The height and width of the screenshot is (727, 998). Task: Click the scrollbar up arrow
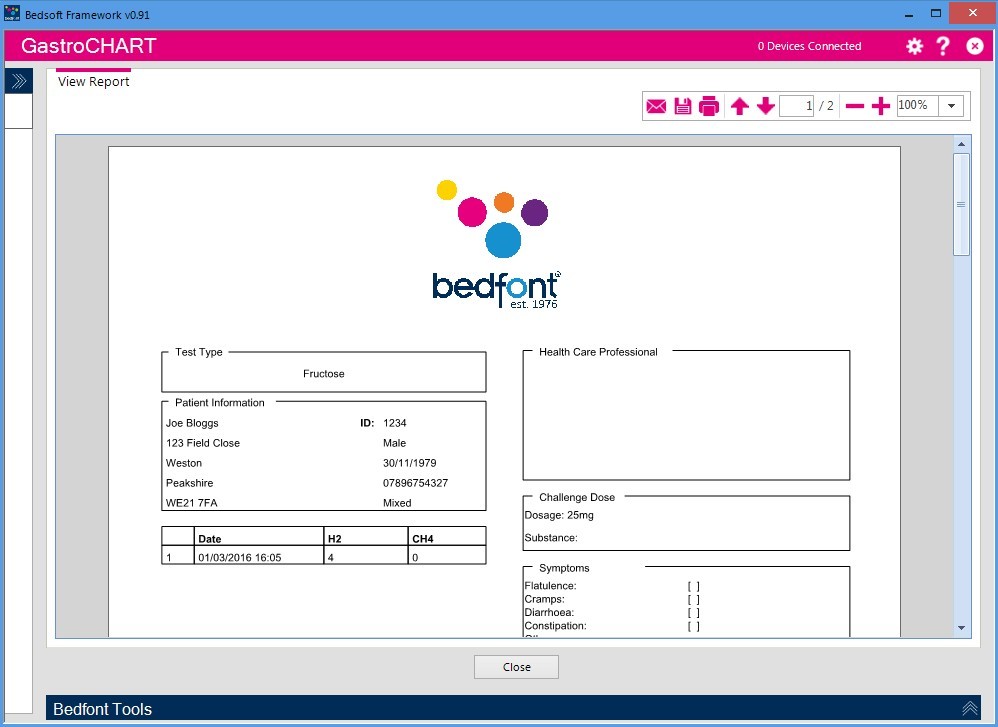(961, 145)
